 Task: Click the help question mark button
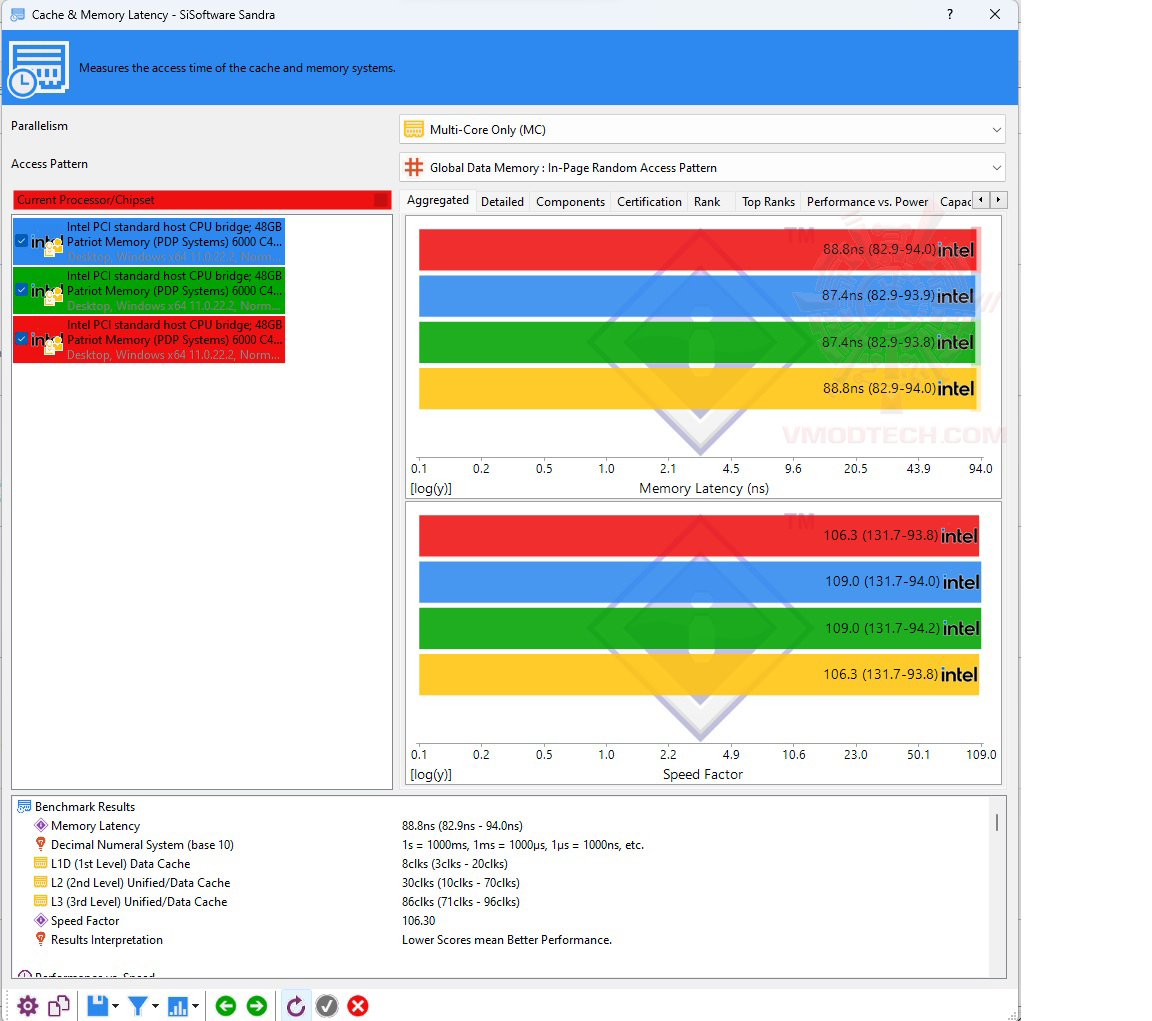coord(950,14)
